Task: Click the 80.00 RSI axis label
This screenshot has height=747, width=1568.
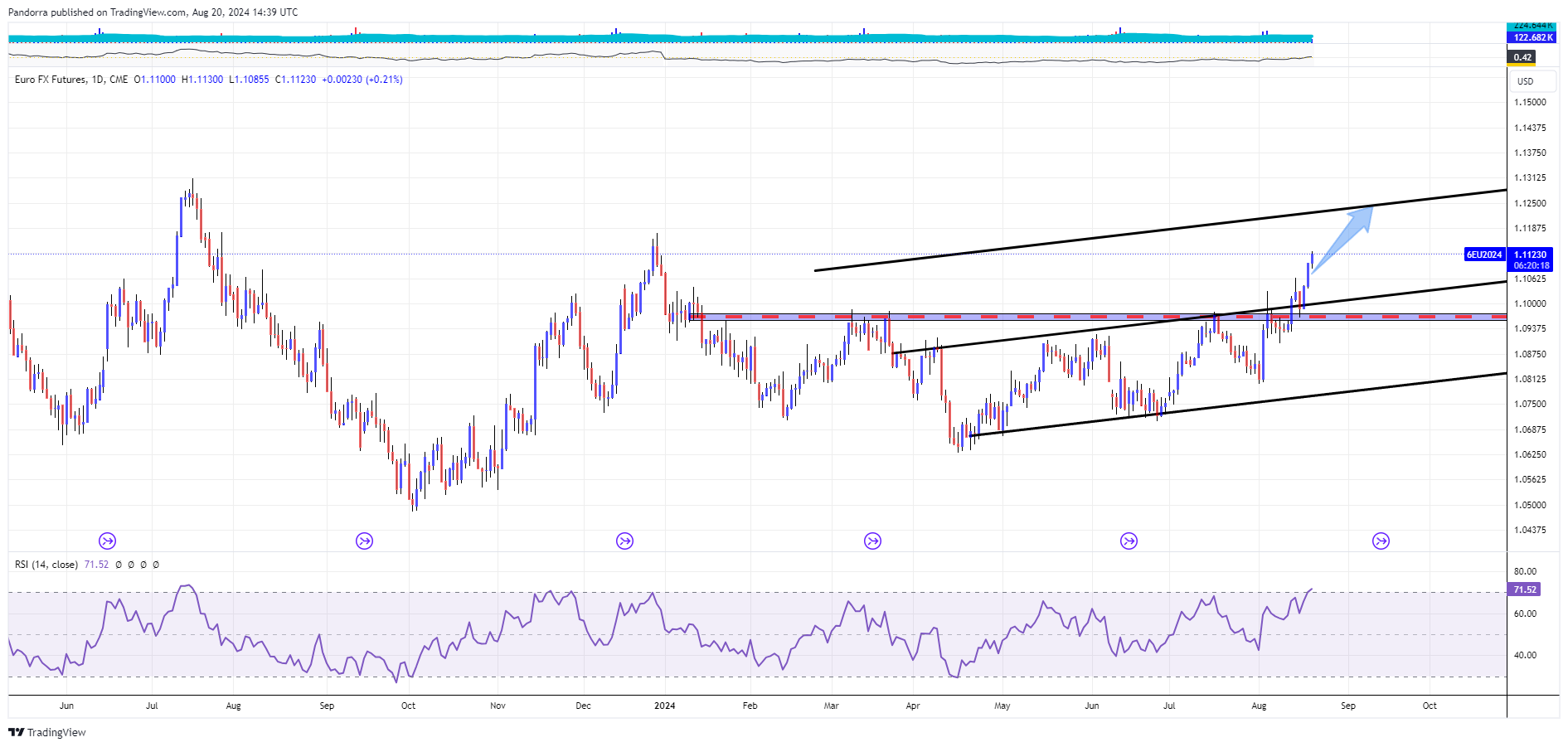Action: point(1525,571)
